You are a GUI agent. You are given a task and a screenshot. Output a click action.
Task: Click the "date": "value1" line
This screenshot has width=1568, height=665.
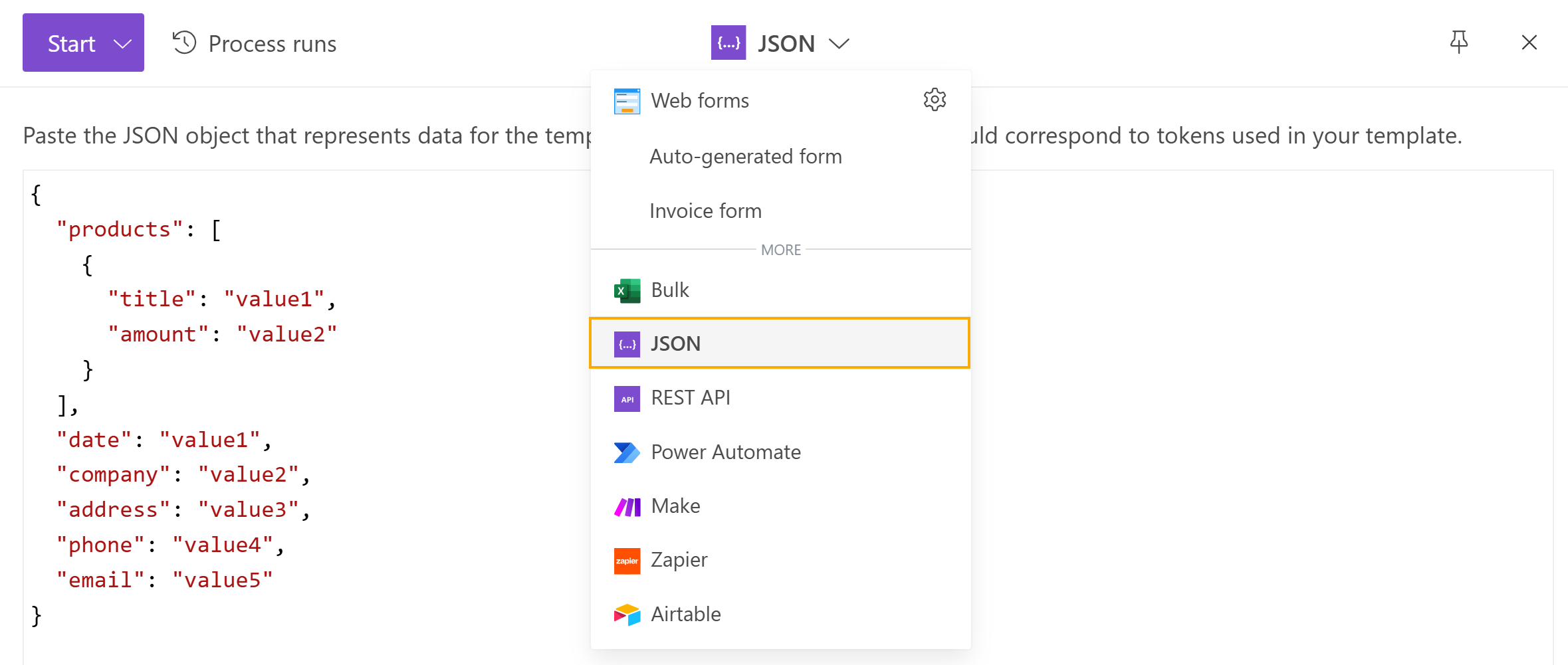click(164, 440)
